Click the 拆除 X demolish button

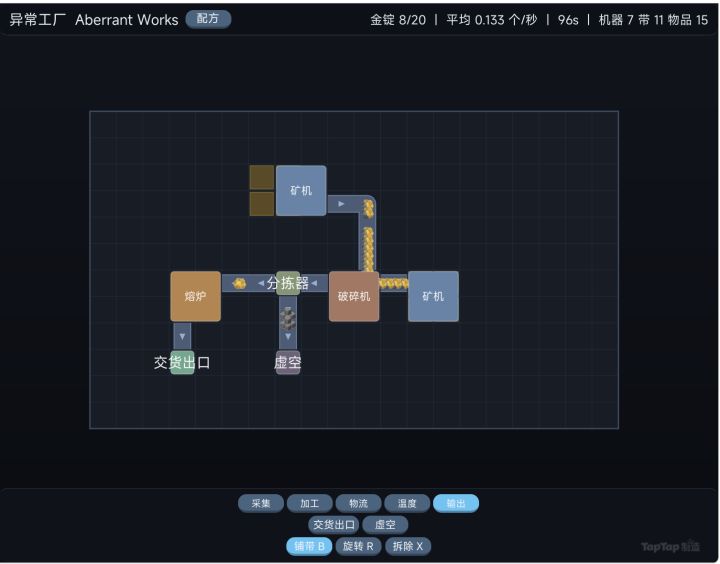408,546
